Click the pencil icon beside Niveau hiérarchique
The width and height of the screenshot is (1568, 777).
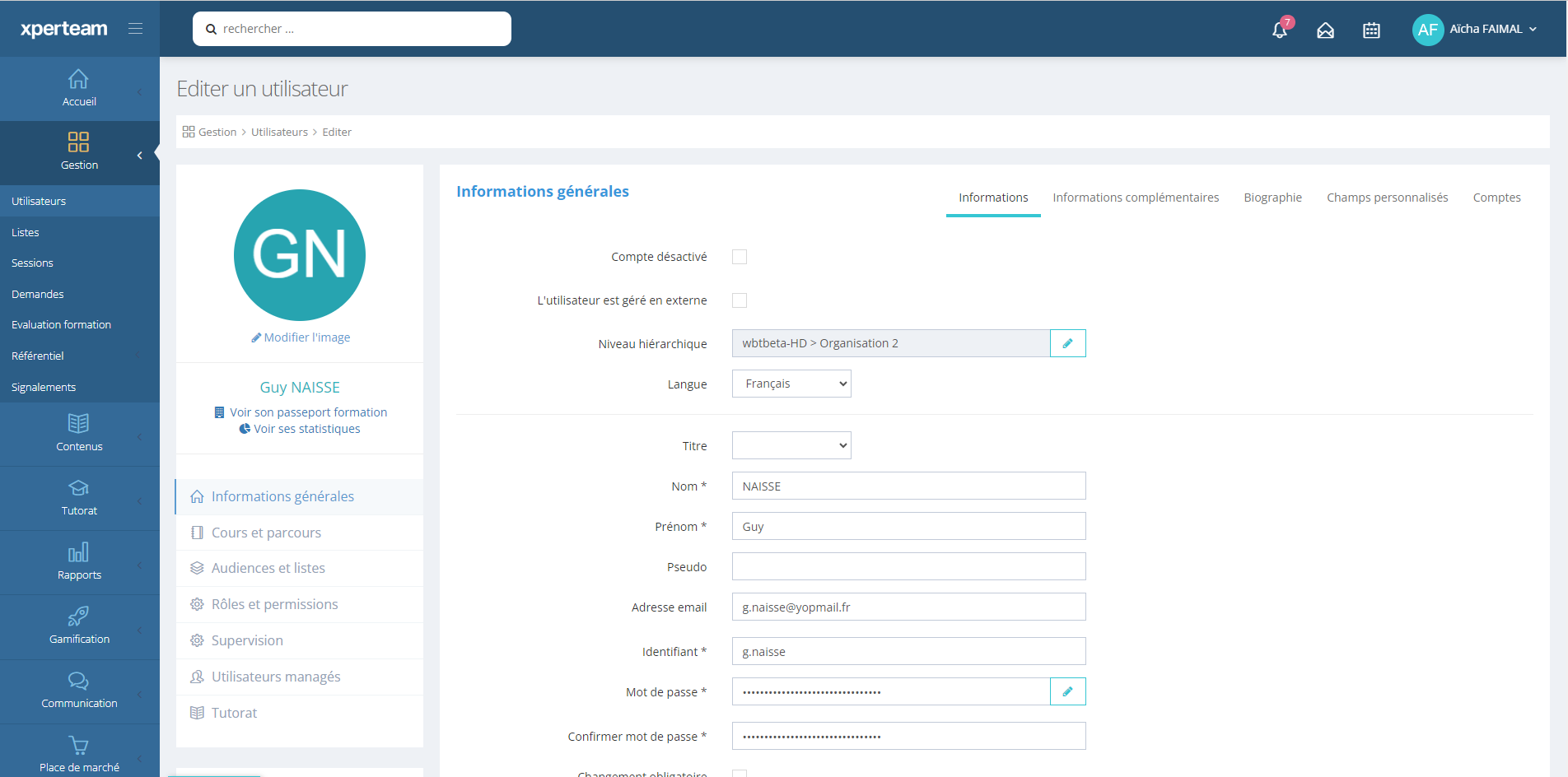[1067, 343]
